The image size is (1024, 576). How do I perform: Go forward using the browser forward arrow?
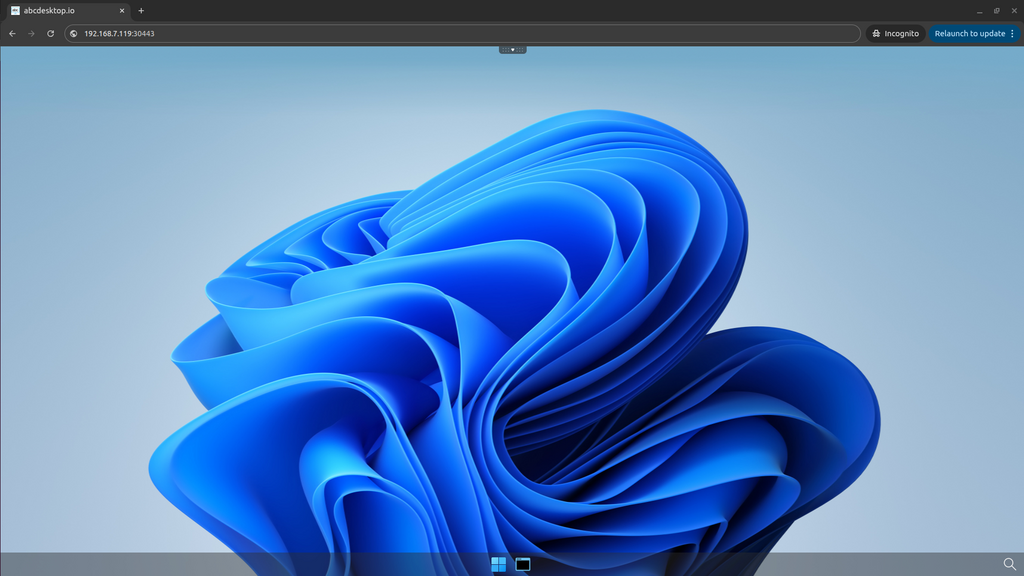[x=31, y=33]
